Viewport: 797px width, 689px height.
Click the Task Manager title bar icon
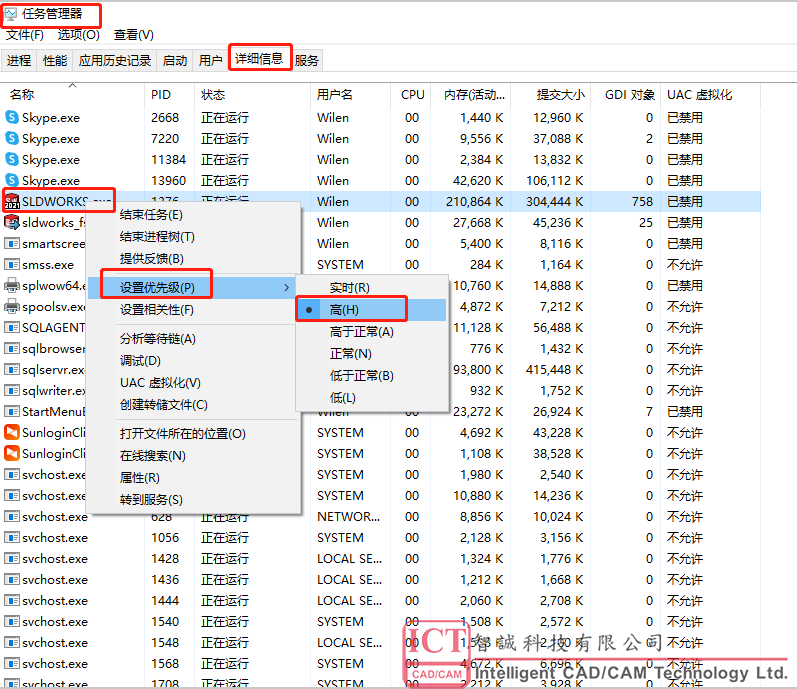tap(11, 14)
